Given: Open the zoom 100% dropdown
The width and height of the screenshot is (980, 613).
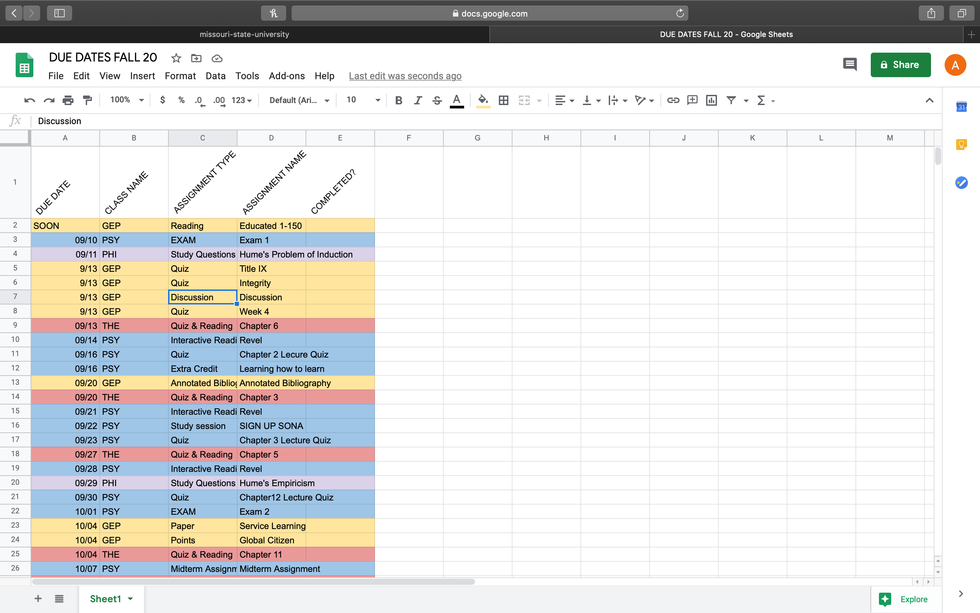Looking at the screenshot, I should pos(126,100).
